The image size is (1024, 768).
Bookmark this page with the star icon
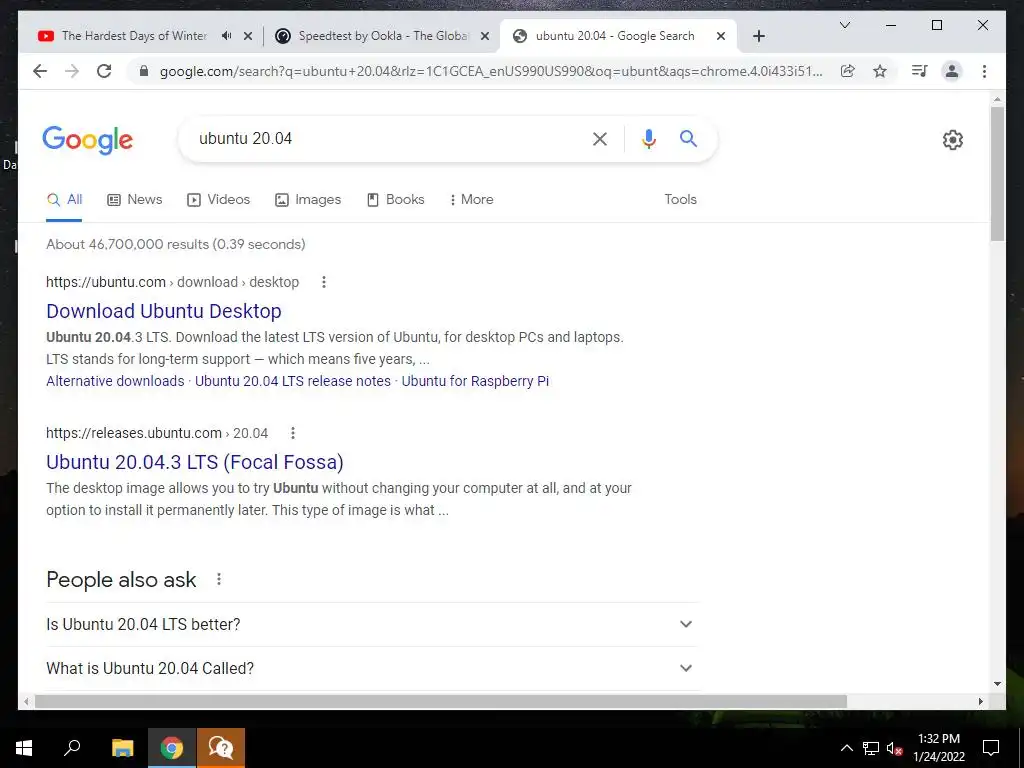click(880, 71)
